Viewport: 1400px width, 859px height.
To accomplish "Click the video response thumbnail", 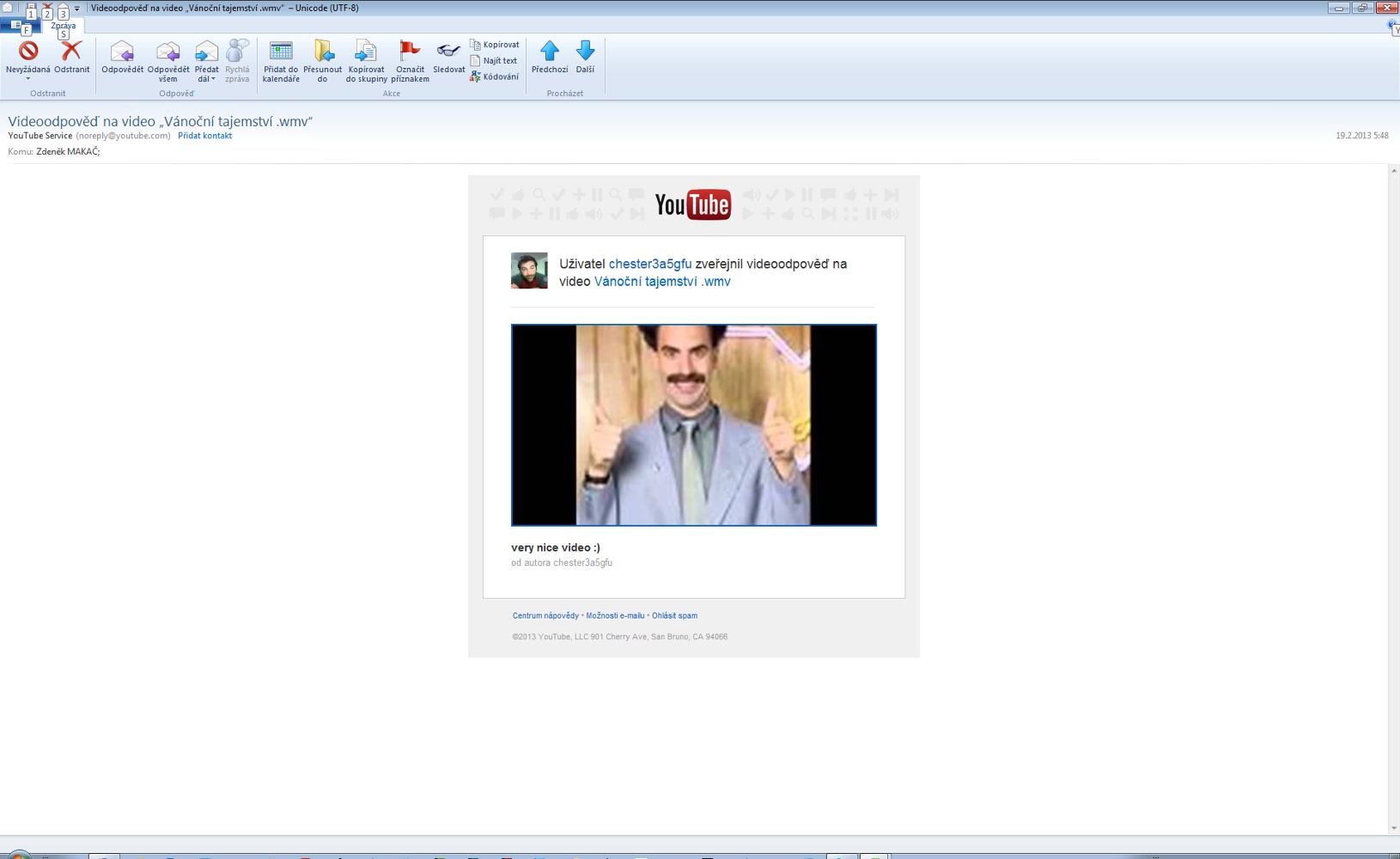I will [x=693, y=424].
